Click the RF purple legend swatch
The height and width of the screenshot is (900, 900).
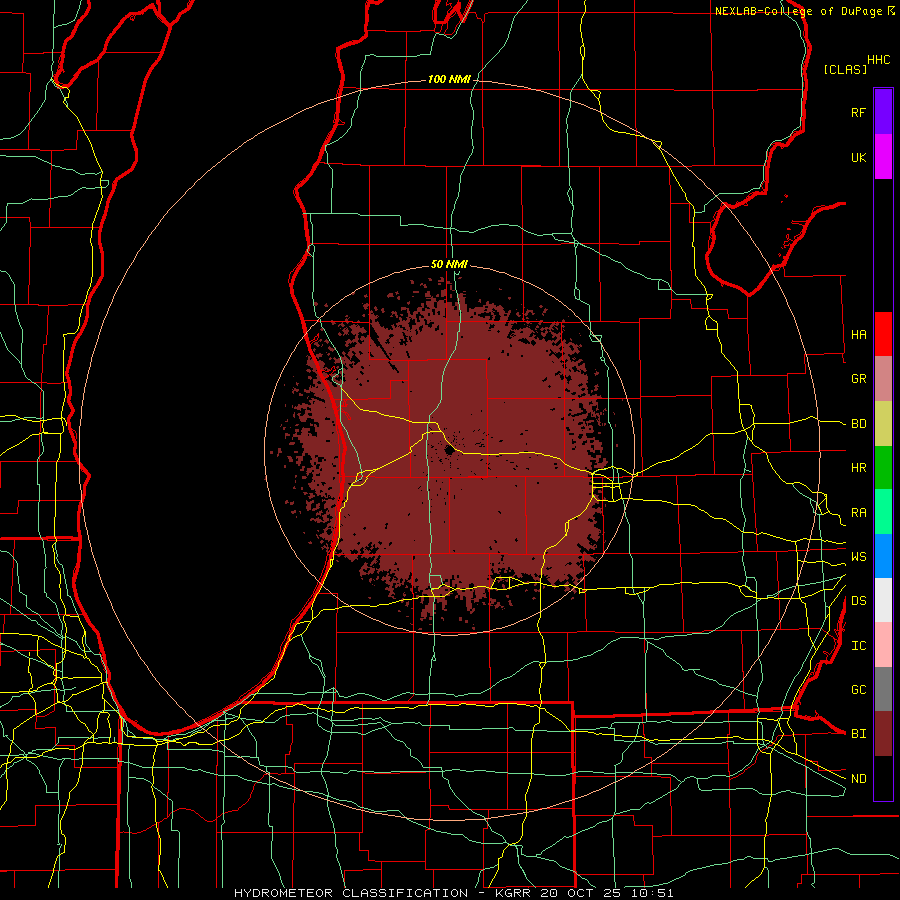click(883, 112)
